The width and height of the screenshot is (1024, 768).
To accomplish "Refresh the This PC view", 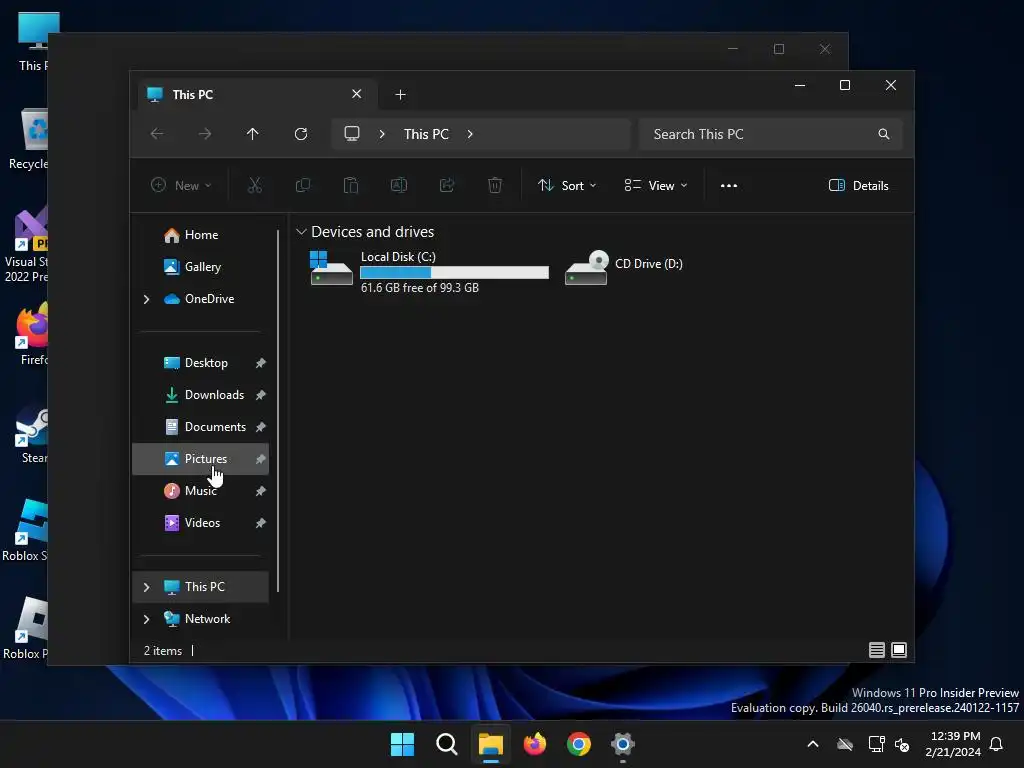I will coord(301,134).
